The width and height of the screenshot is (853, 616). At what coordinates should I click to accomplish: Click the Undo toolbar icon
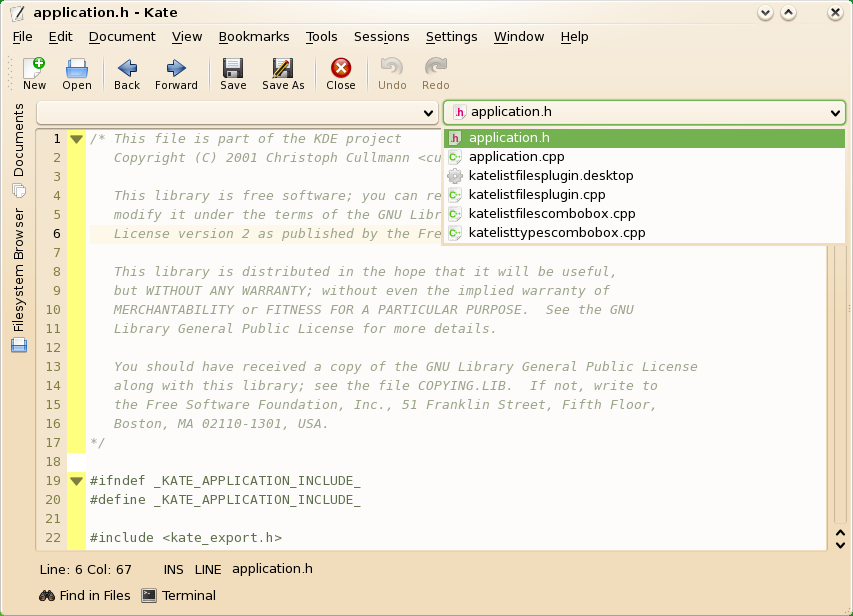click(392, 73)
